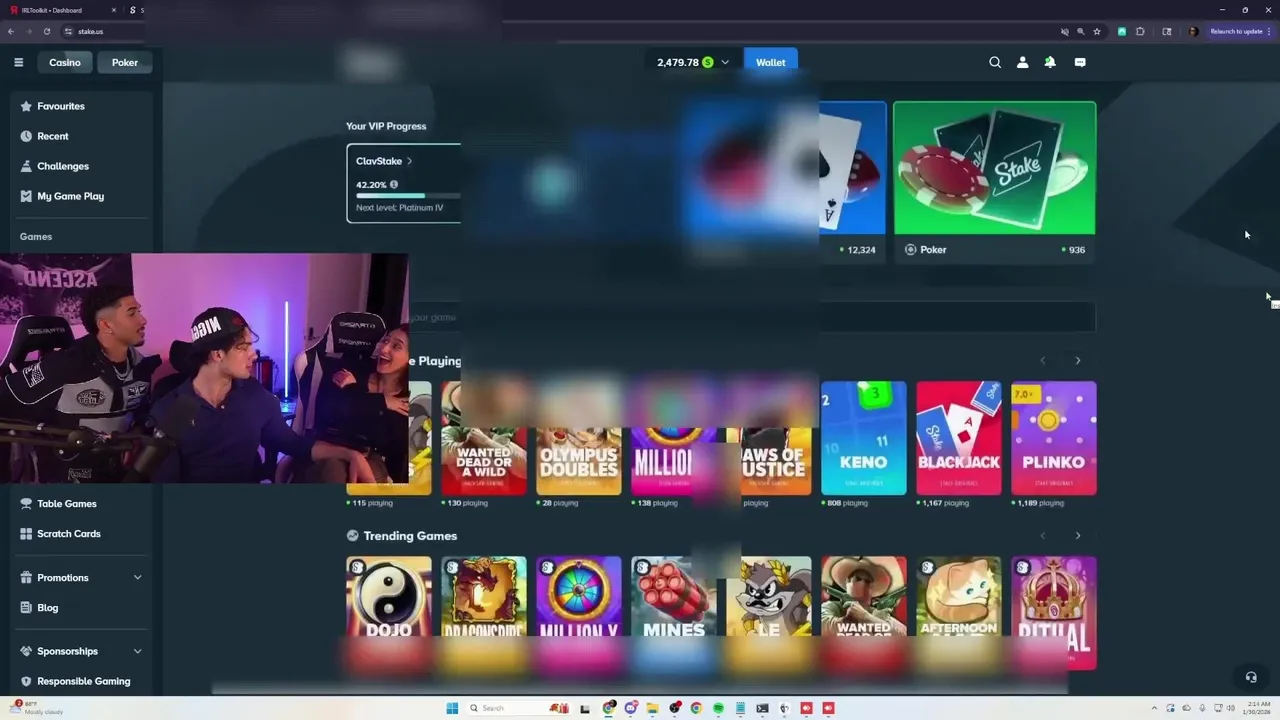Open Discord from the taskbar
This screenshot has width=1280, height=720.
(x=631, y=708)
